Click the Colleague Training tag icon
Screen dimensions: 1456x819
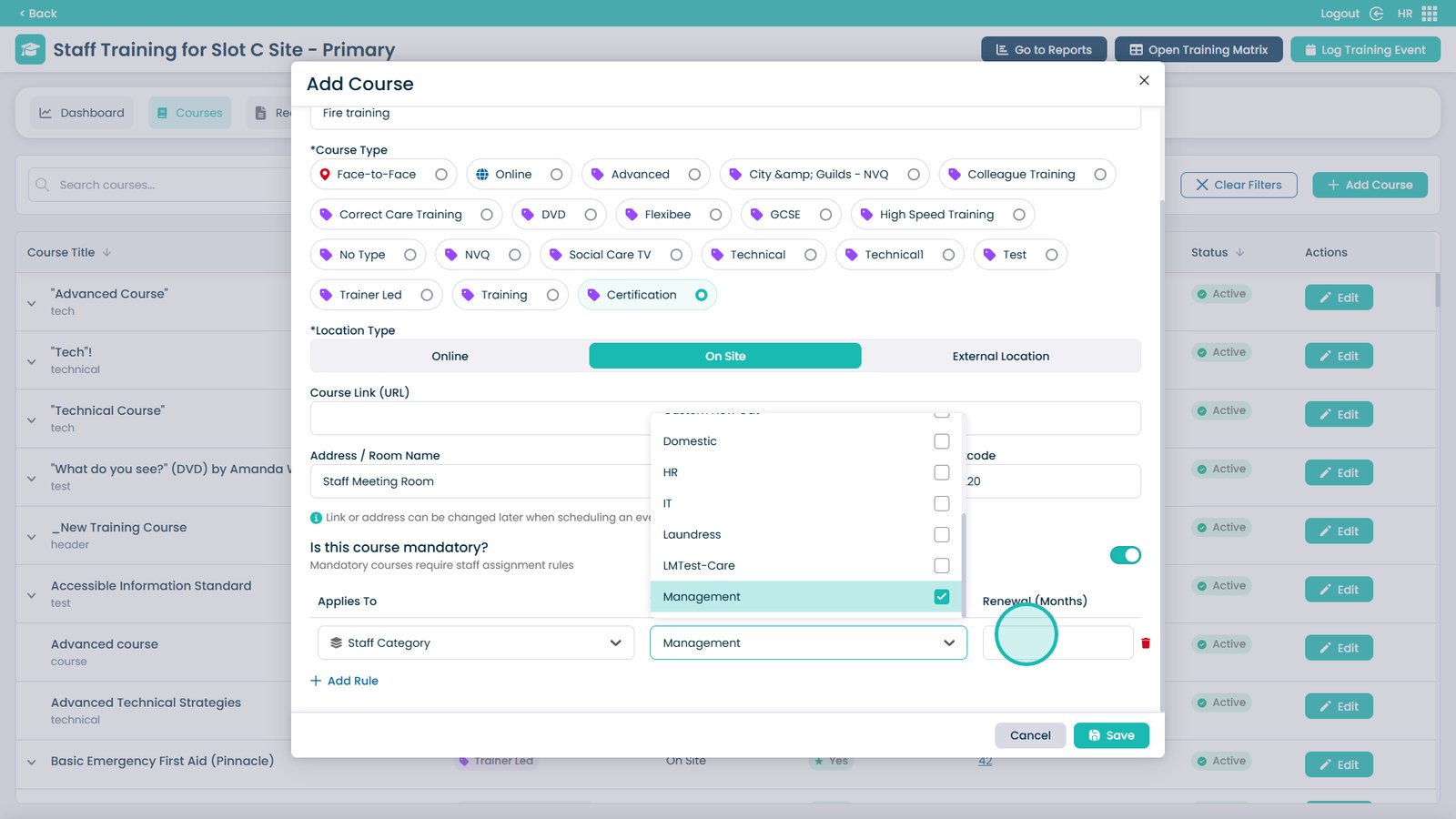(955, 175)
